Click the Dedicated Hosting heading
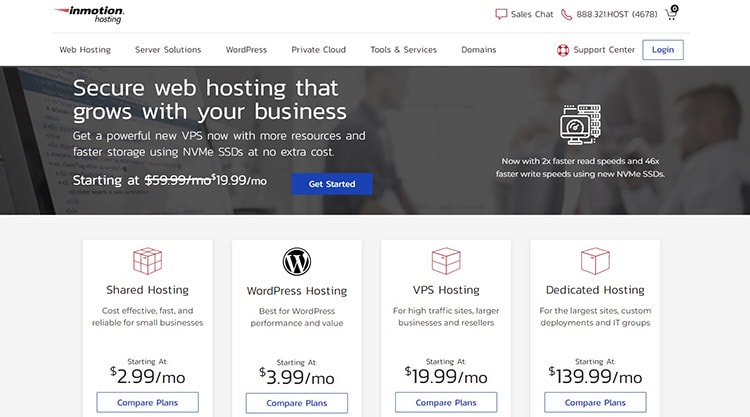Viewport: 750px width, 417px height. pyautogui.click(x=595, y=290)
